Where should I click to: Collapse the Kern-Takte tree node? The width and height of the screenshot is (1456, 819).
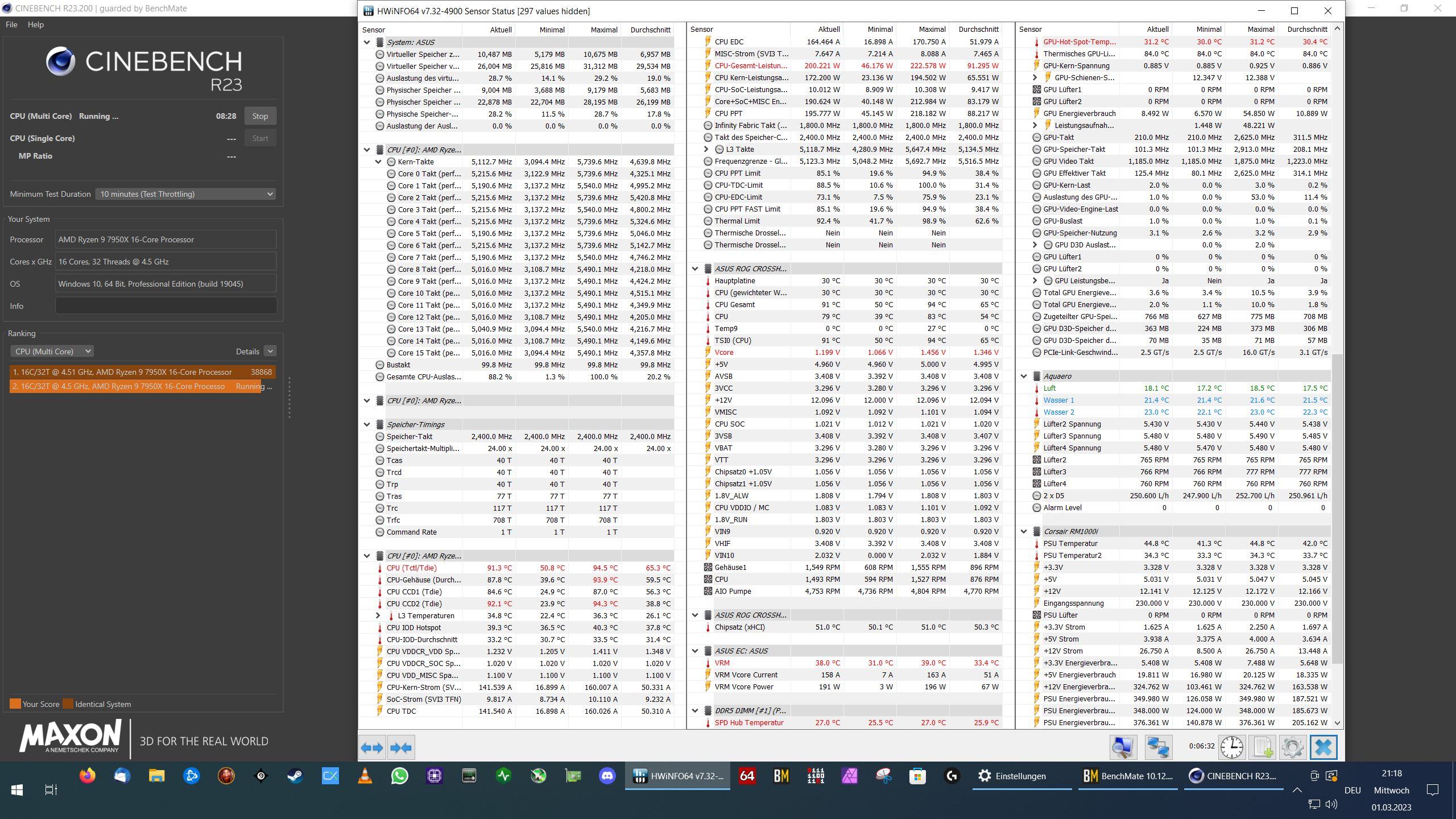378,162
